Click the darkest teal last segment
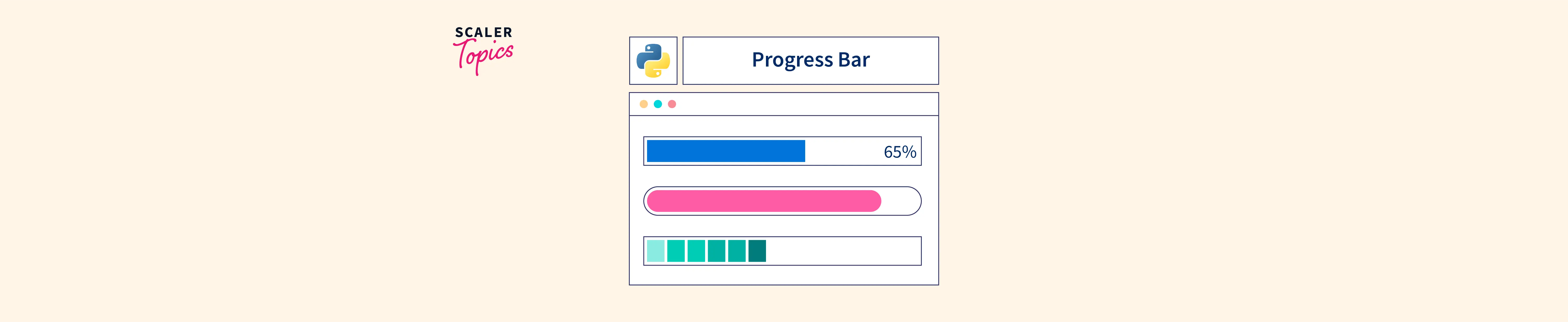The image size is (1568, 322). point(757,251)
